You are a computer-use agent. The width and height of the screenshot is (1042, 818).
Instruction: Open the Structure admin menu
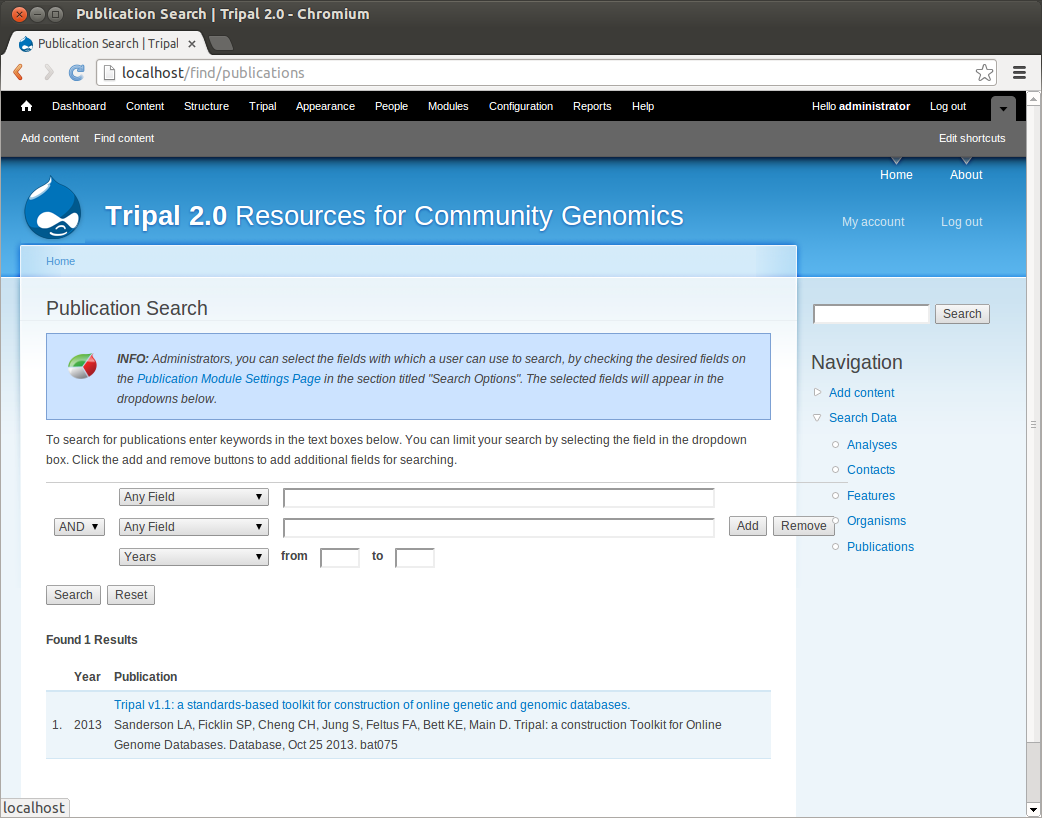coord(206,106)
